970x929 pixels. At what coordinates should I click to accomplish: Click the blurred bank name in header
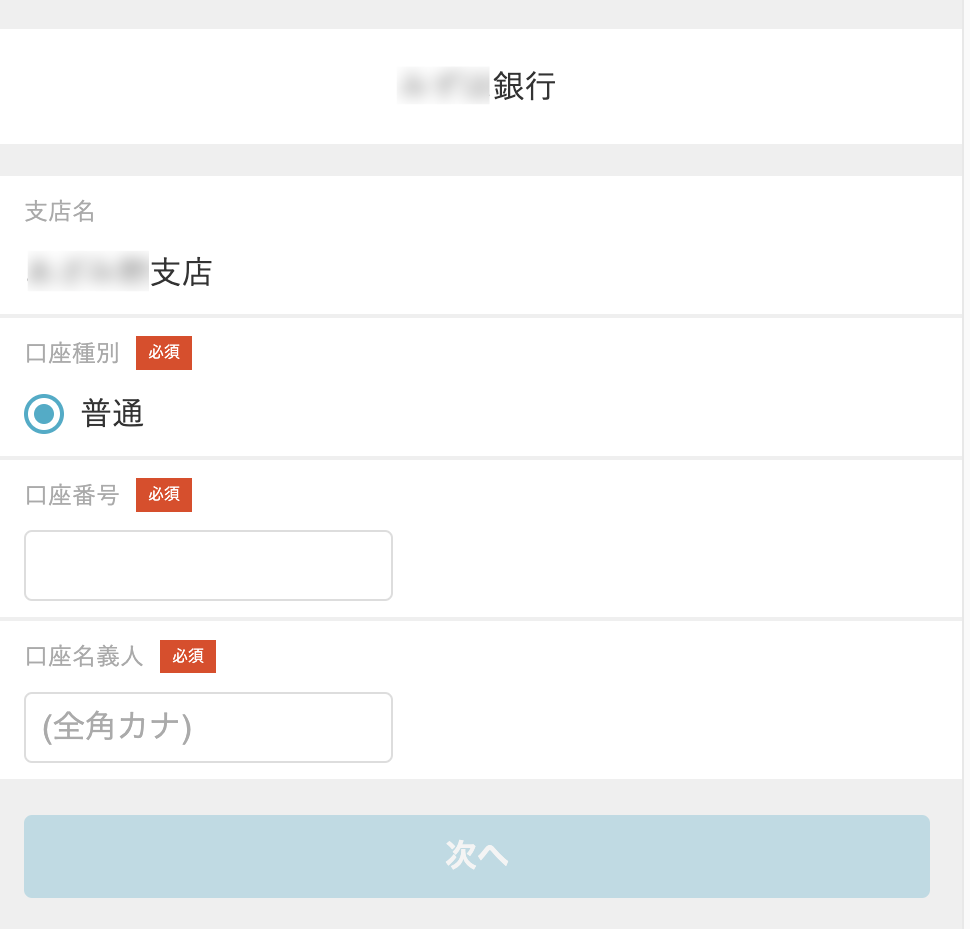(444, 86)
